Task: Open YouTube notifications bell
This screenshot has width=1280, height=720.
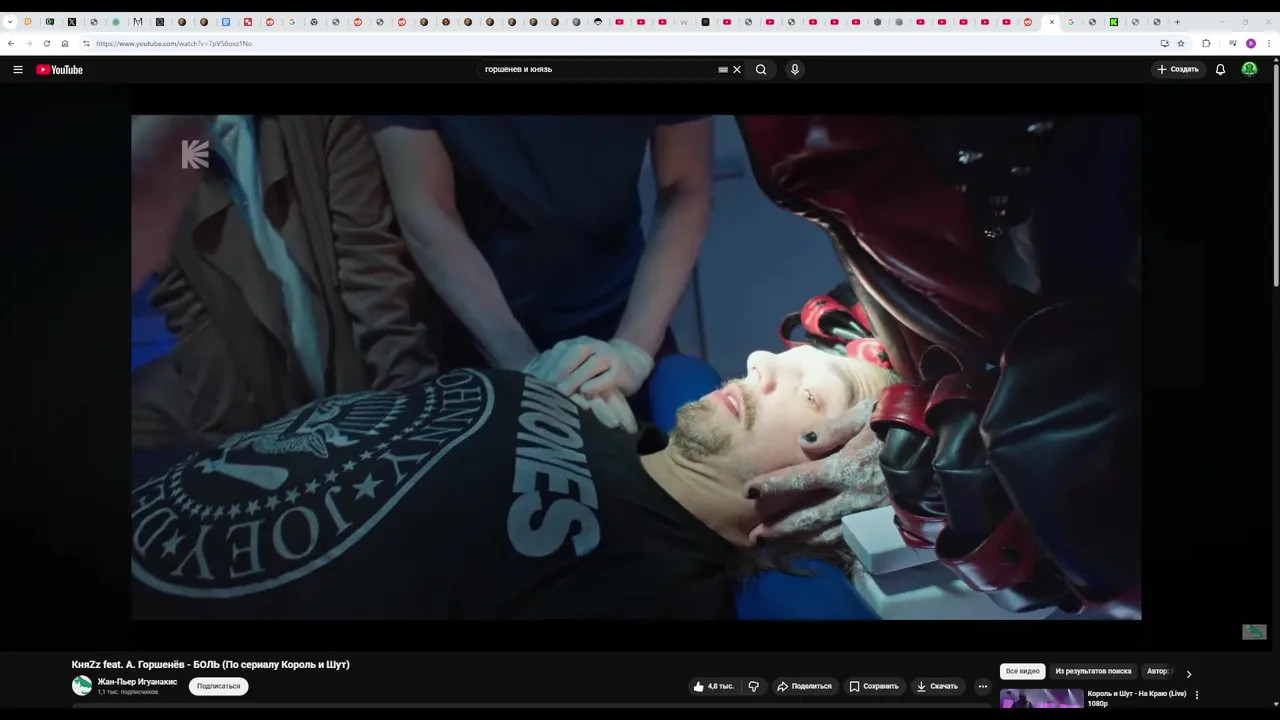Action: point(1220,69)
